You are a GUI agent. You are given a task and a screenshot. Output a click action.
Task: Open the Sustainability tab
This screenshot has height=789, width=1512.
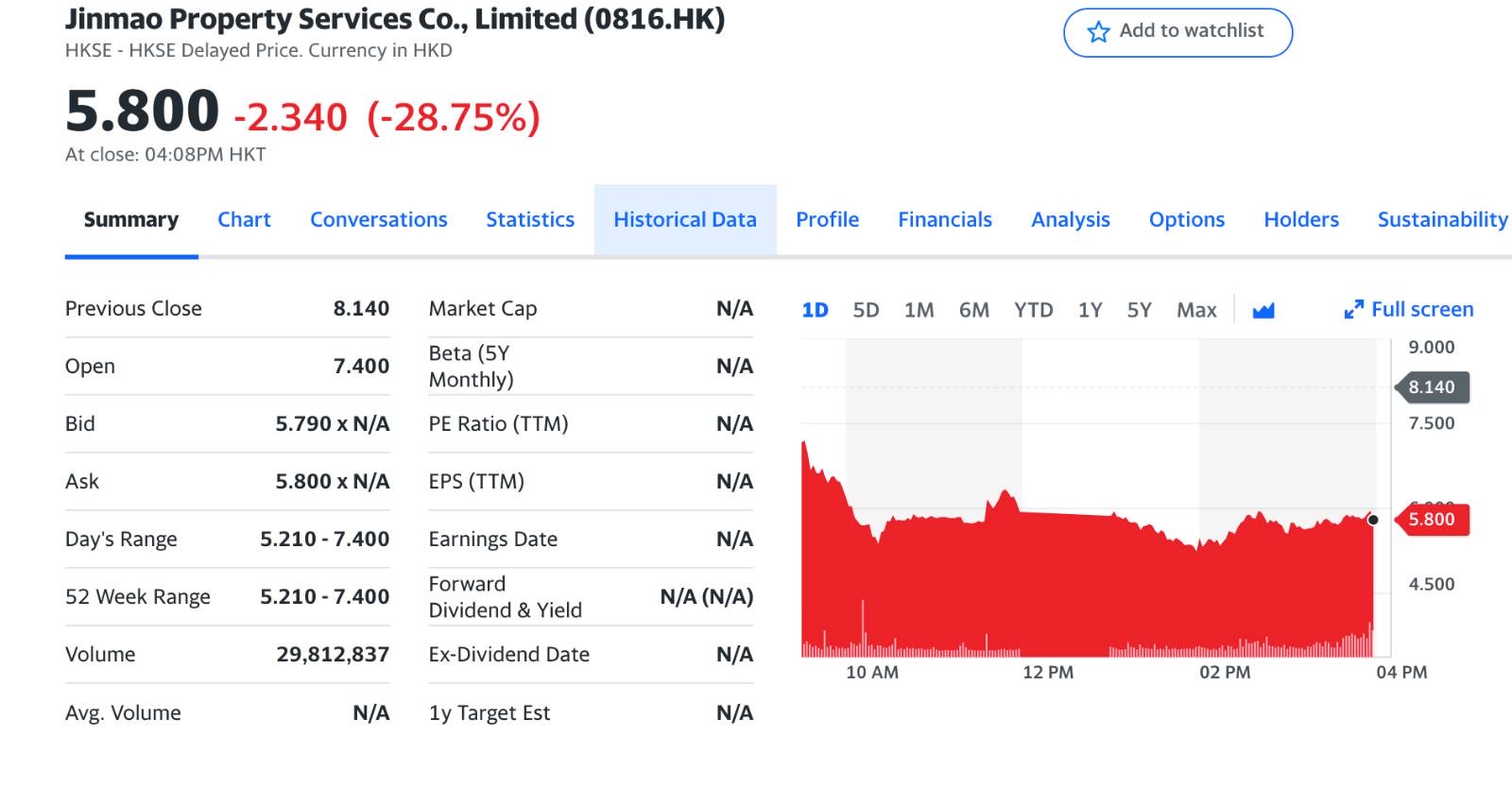point(1442,219)
